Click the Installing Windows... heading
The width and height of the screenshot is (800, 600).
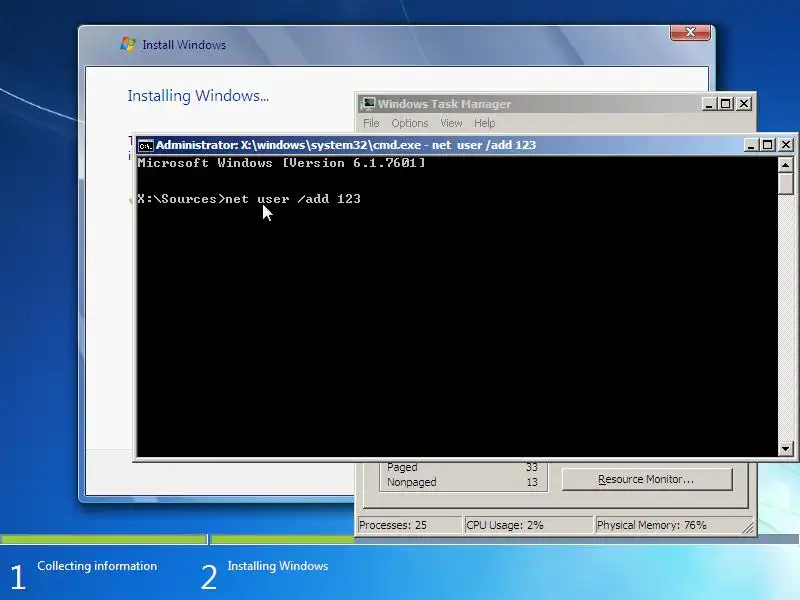(x=198, y=96)
